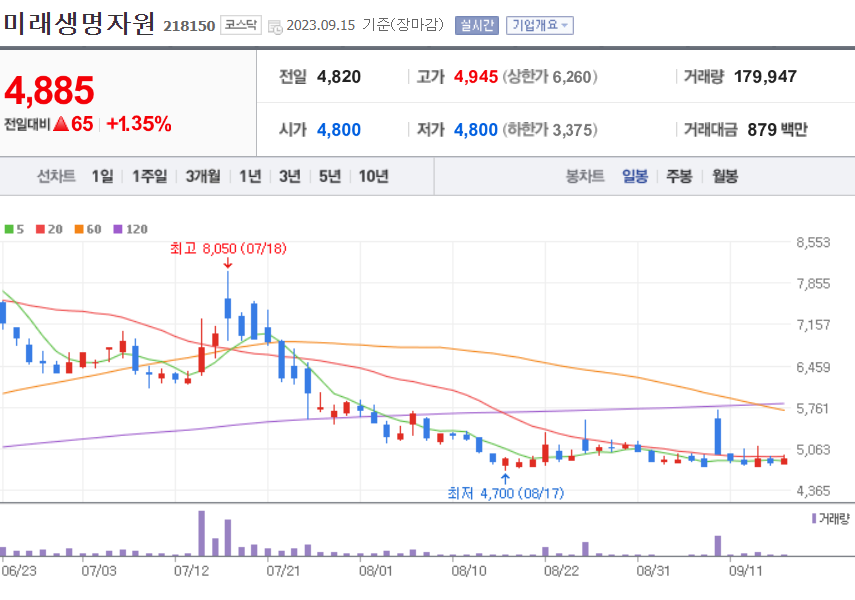The height and width of the screenshot is (600, 855).
Task: Click the 8,553 price axis label
Action: 813,242
